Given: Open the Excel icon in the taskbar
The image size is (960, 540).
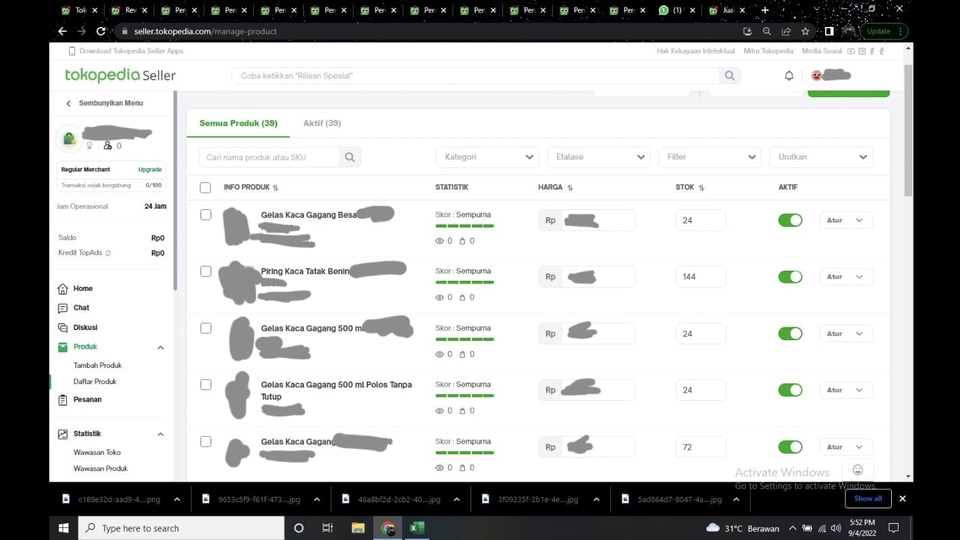Looking at the screenshot, I should tap(417, 528).
